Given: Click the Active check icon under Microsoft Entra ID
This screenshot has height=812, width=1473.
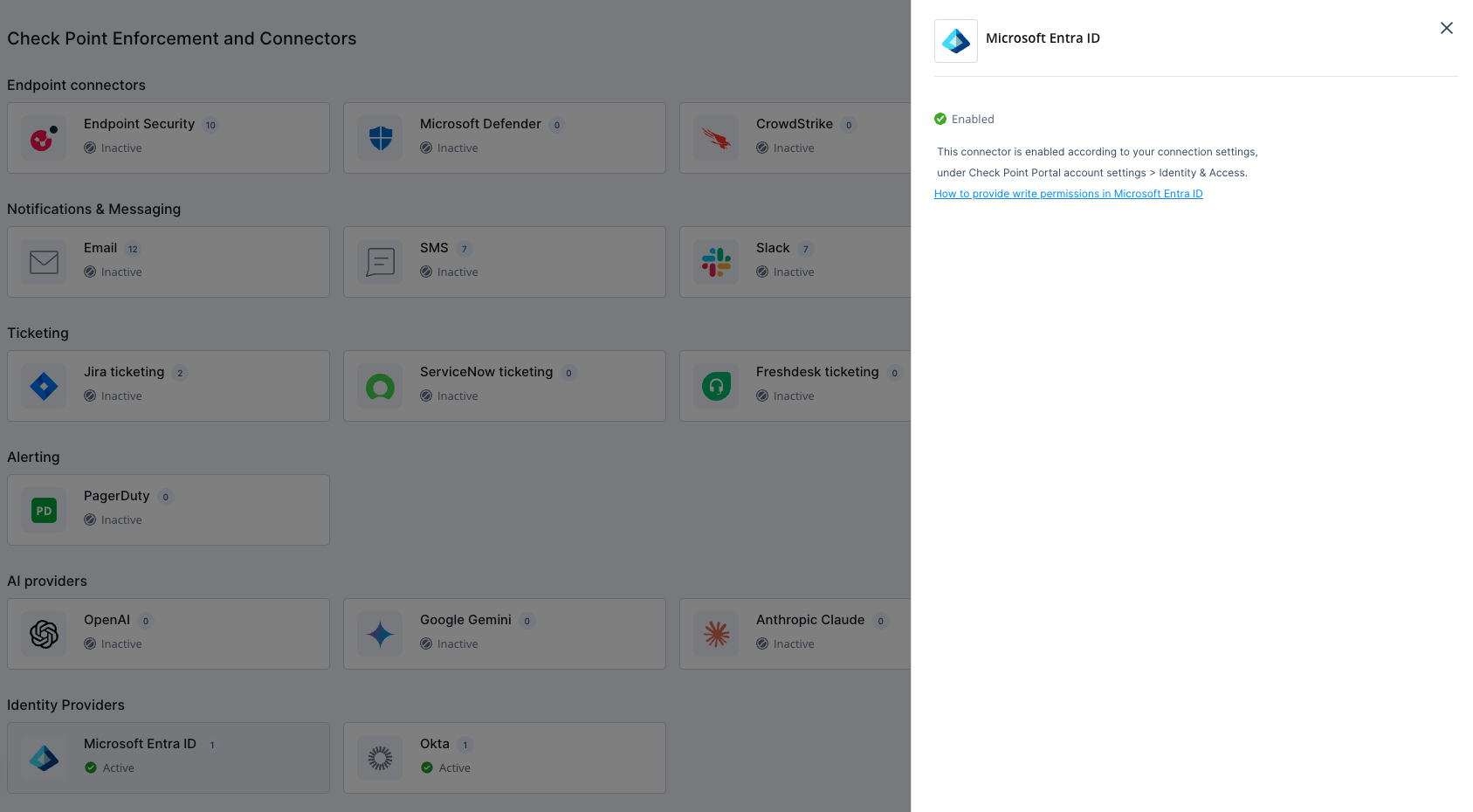Looking at the screenshot, I should tap(91, 768).
